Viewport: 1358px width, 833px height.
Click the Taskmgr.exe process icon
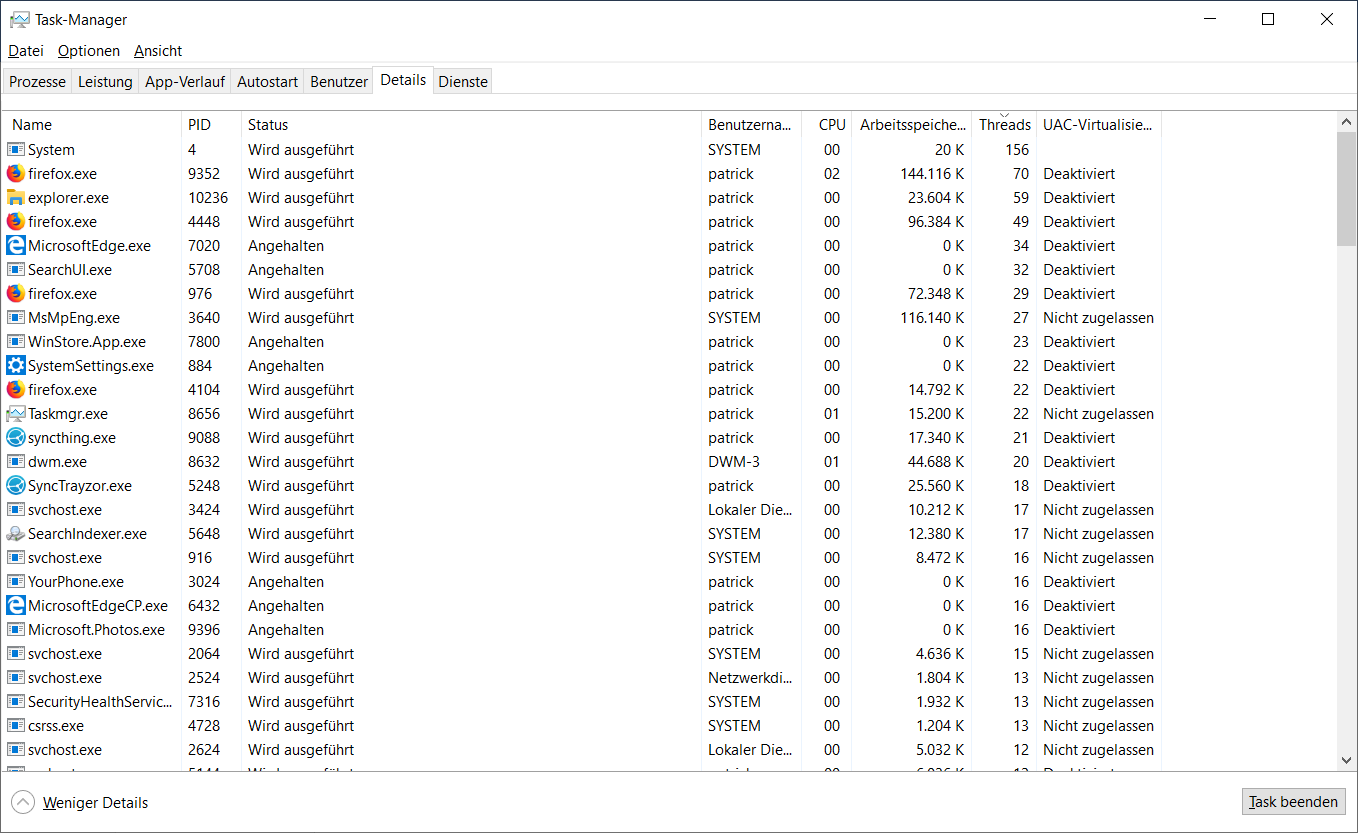[x=16, y=413]
